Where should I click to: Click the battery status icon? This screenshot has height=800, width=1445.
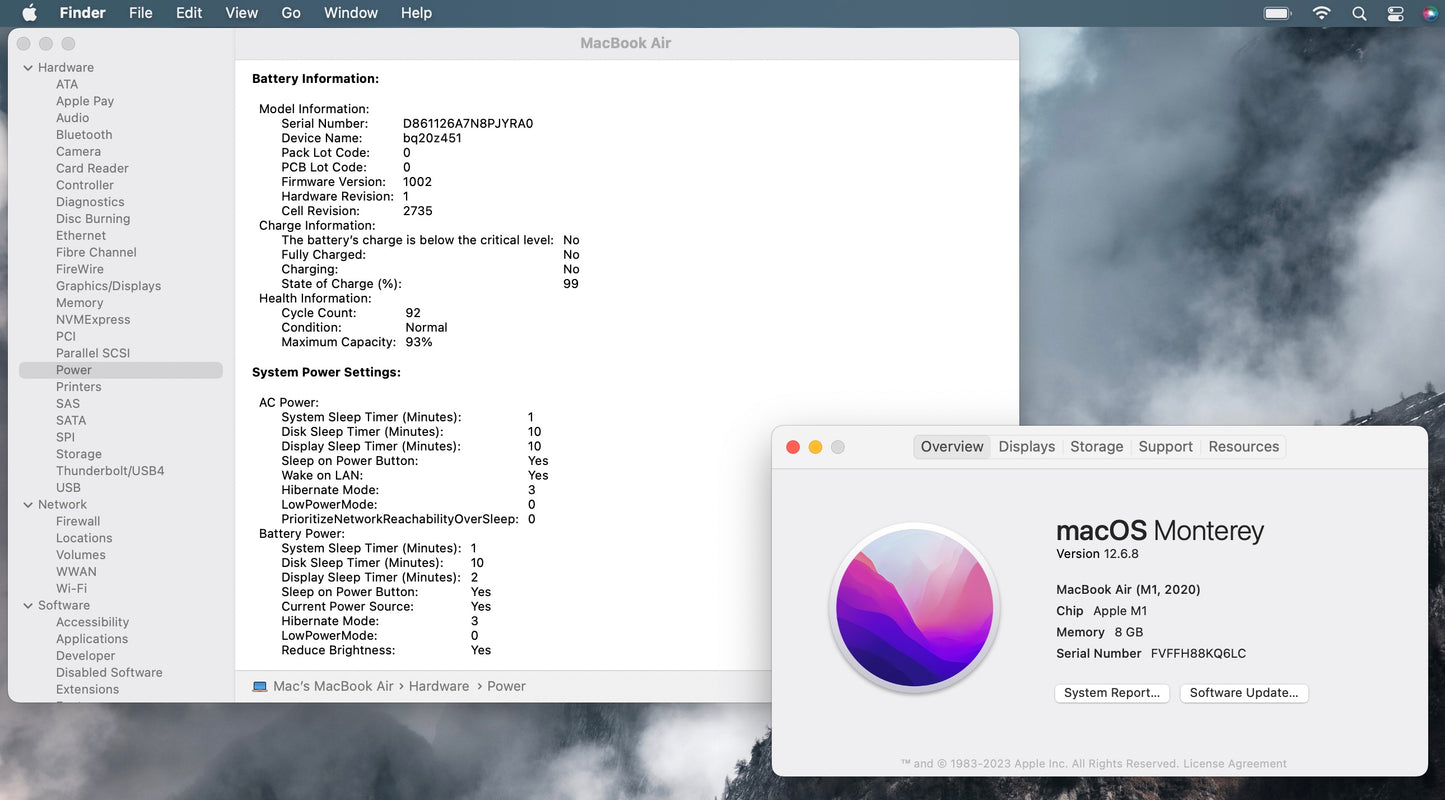[1277, 13]
